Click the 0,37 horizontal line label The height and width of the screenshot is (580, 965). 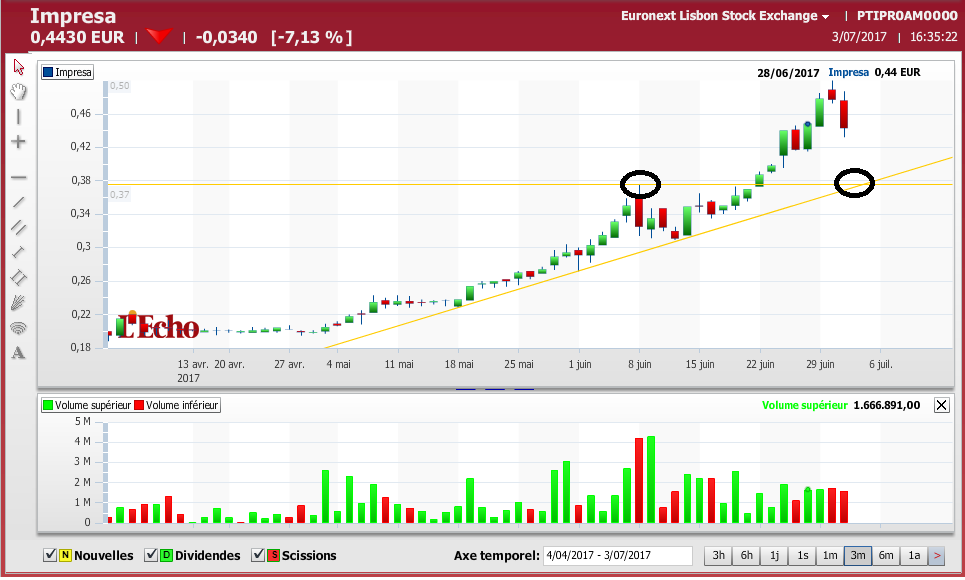tap(119, 195)
